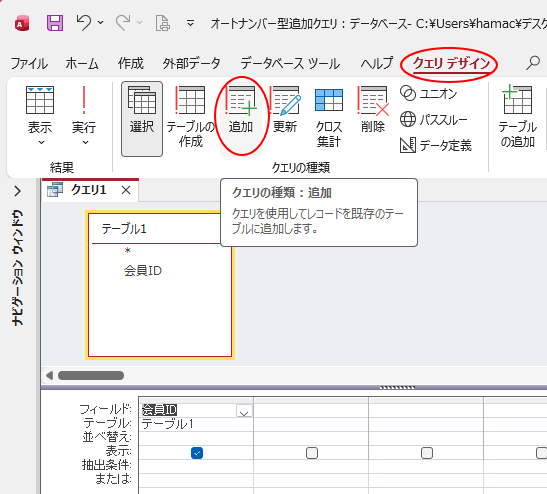Open the field name dropdown in the grid

point(244,411)
